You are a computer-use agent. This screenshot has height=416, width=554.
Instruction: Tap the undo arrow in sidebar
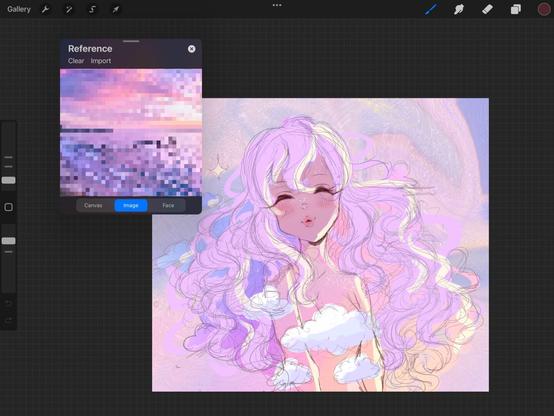tap(8, 304)
